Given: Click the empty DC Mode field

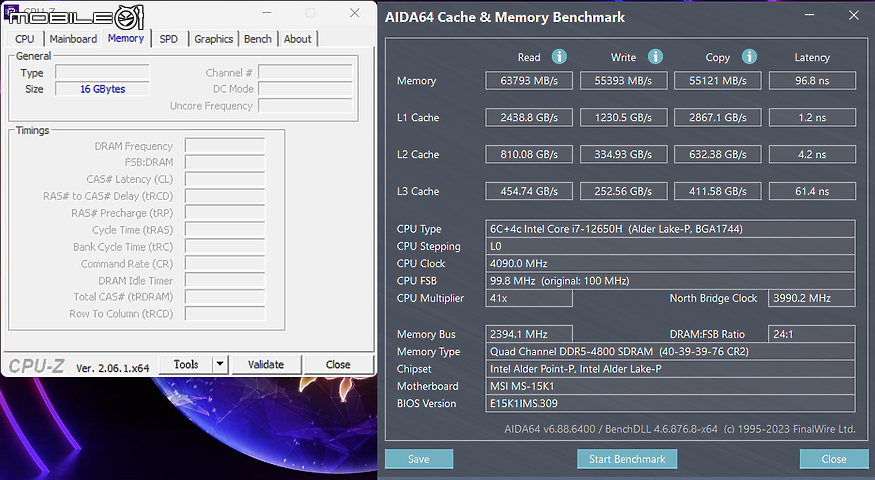Looking at the screenshot, I should coord(305,89).
